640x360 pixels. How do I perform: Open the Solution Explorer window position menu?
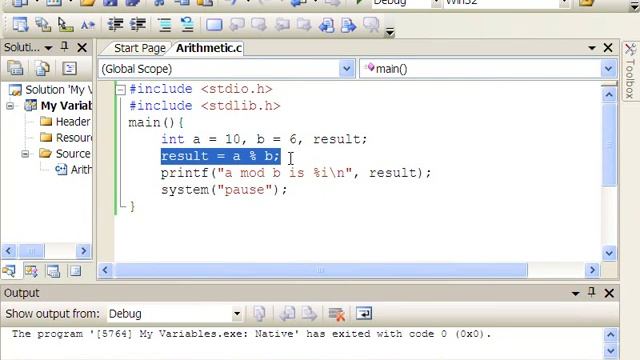pos(49,48)
